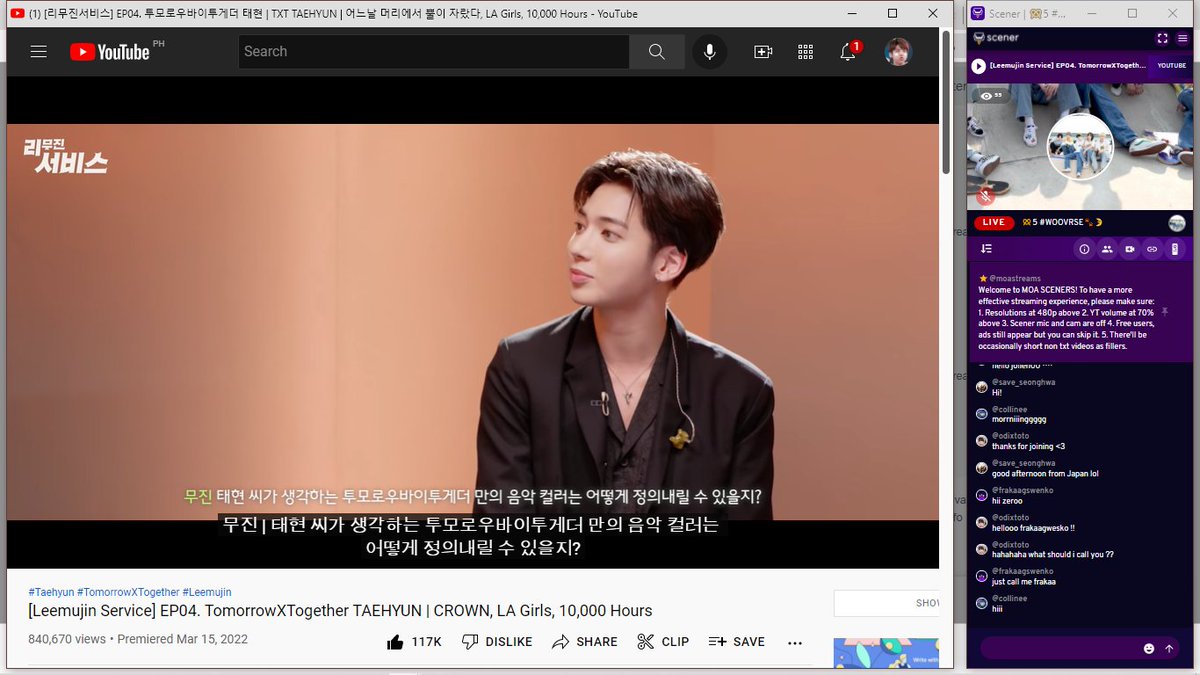
Task: Click the Scener now-playing play icon
Action: (978, 66)
